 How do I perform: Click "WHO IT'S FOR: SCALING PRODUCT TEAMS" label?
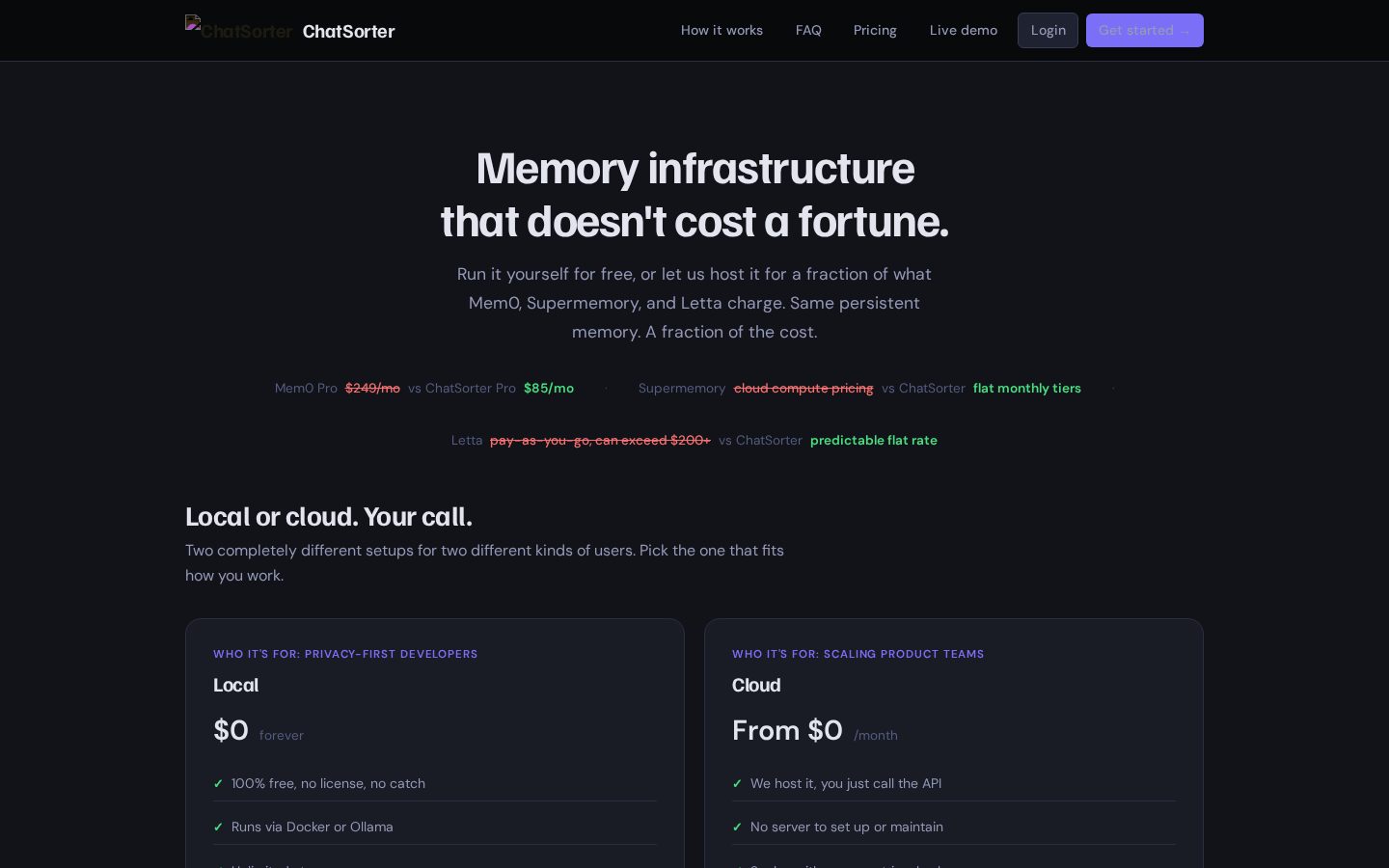pos(858,654)
